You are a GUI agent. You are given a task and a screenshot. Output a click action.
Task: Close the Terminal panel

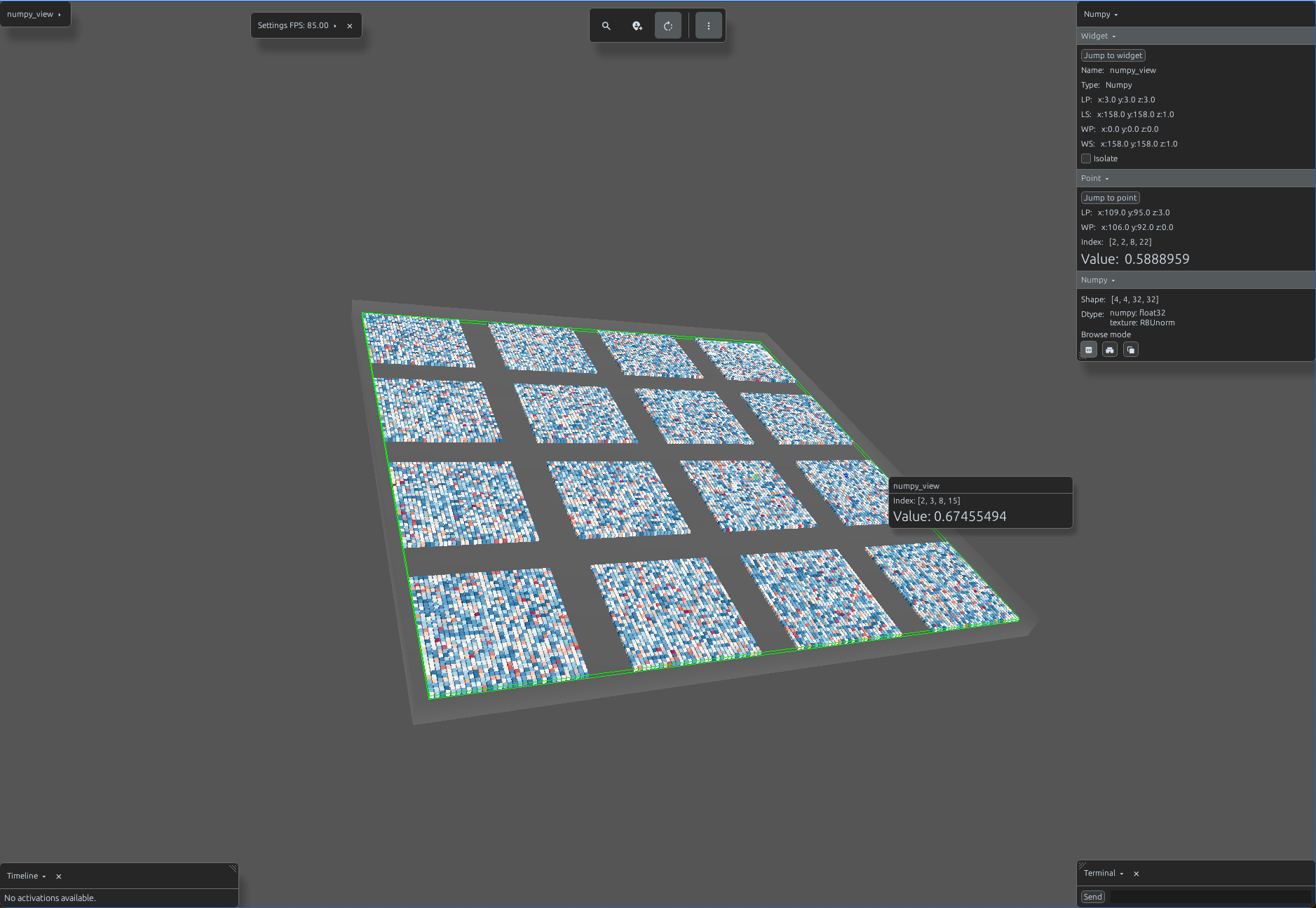click(x=1137, y=874)
